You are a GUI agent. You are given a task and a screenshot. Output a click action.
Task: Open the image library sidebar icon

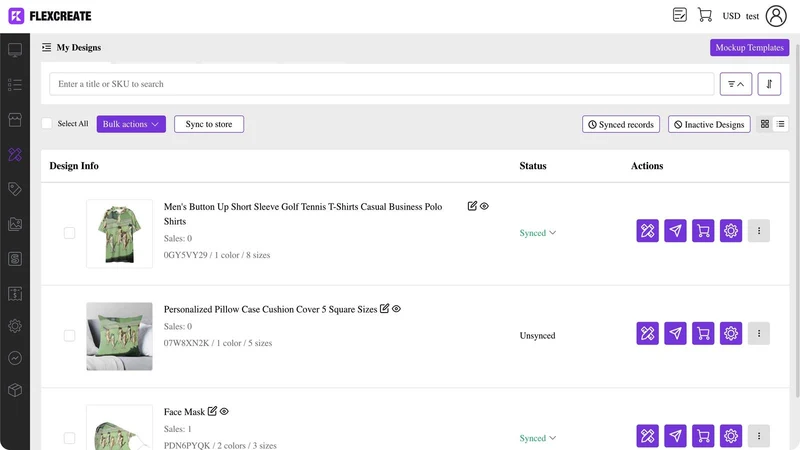(15, 224)
